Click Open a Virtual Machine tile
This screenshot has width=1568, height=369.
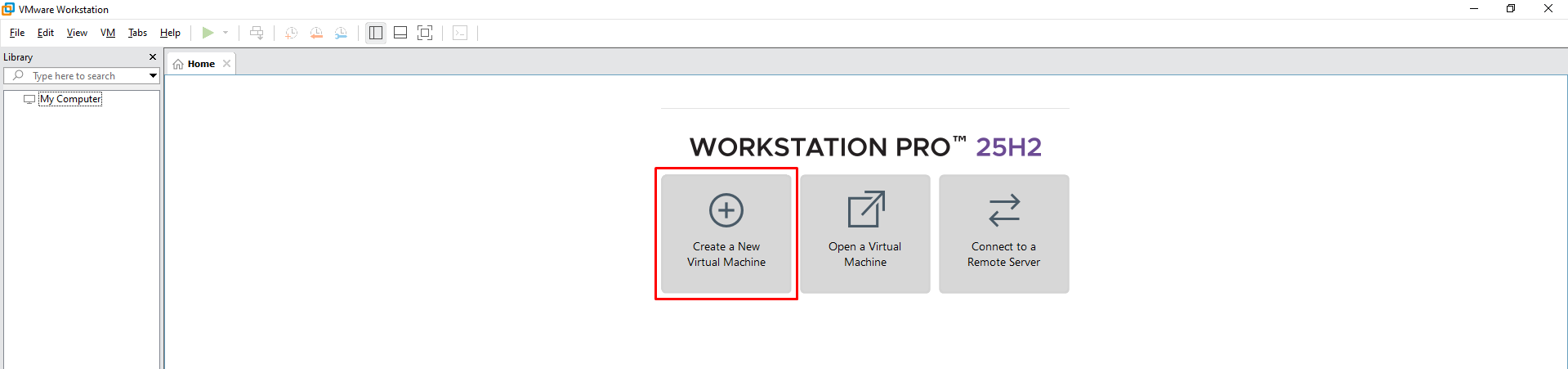[x=865, y=234]
